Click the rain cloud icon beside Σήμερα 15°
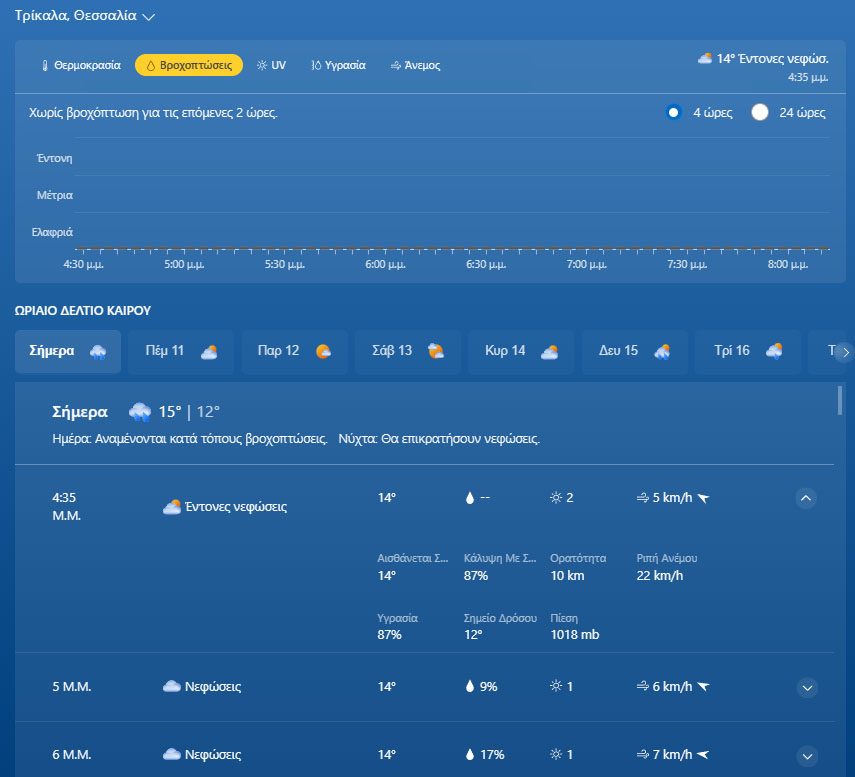This screenshot has height=777, width=855. [140, 411]
